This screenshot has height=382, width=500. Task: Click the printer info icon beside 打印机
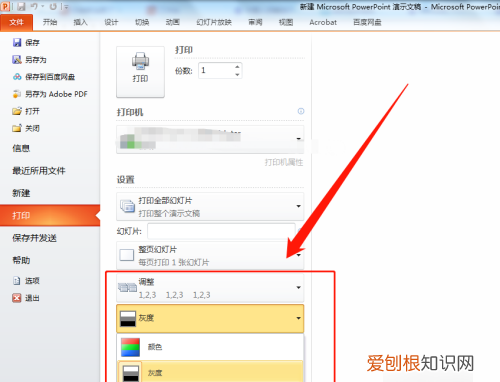pos(301,111)
